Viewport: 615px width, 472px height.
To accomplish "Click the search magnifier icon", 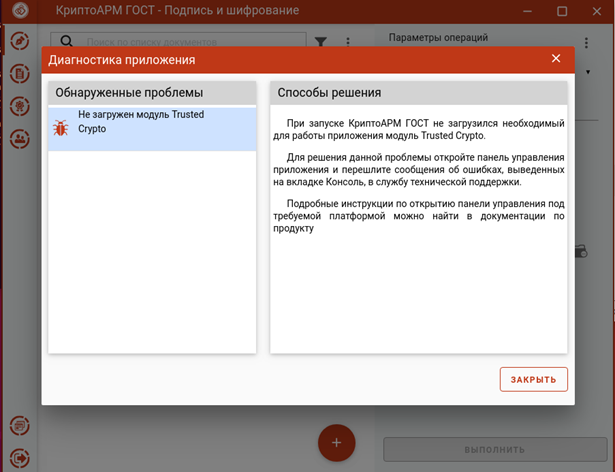I will point(67,41).
